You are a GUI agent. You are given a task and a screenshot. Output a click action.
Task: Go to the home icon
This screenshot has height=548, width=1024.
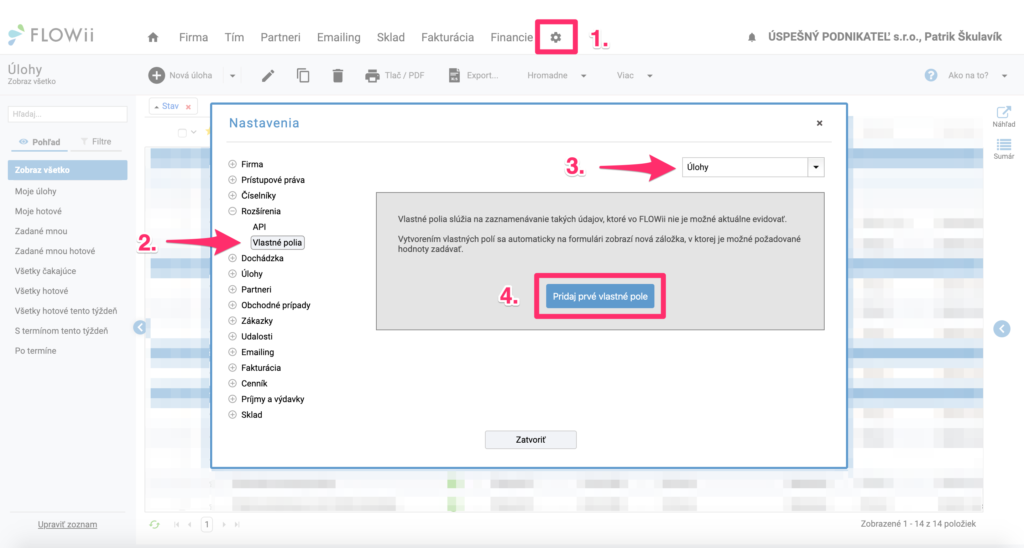153,37
